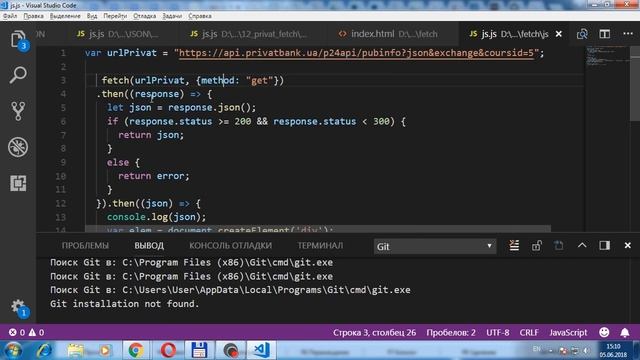Open Chrome from the taskbar

136,350
